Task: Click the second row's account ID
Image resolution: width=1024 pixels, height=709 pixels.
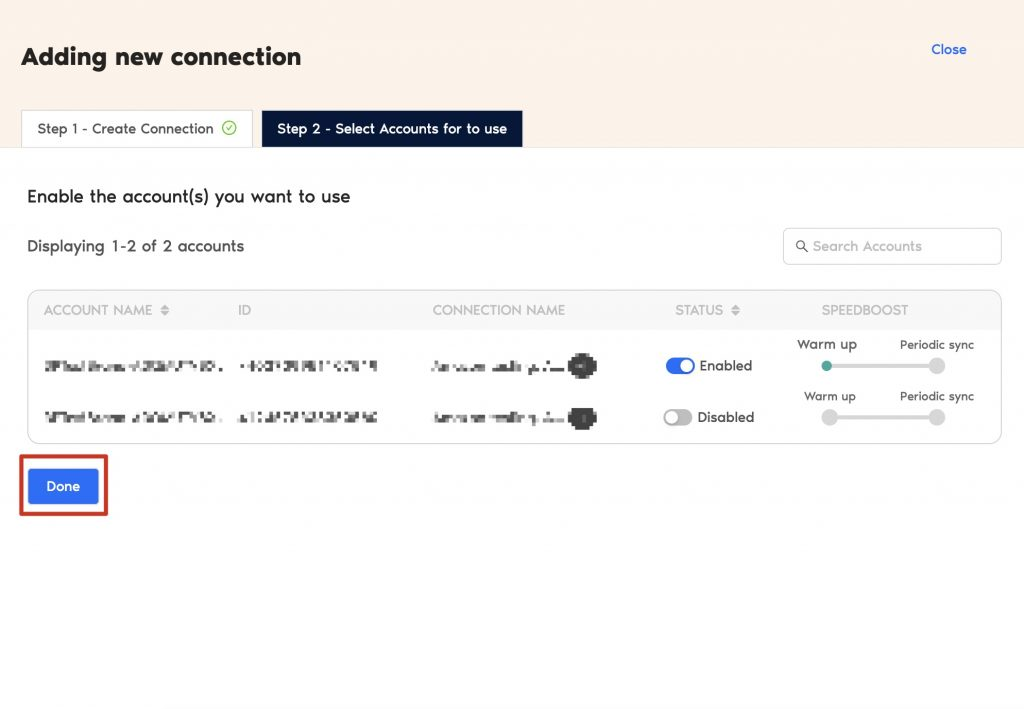Action: click(x=307, y=417)
